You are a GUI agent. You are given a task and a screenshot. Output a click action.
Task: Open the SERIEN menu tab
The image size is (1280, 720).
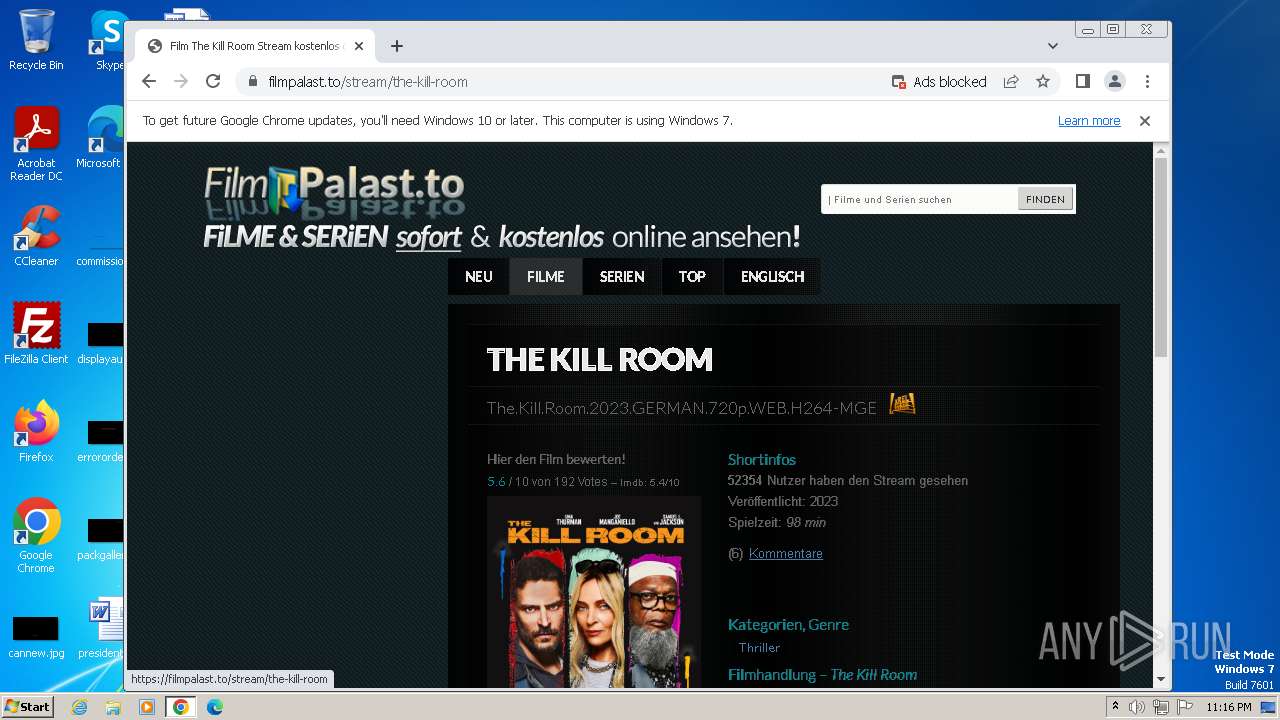622,277
